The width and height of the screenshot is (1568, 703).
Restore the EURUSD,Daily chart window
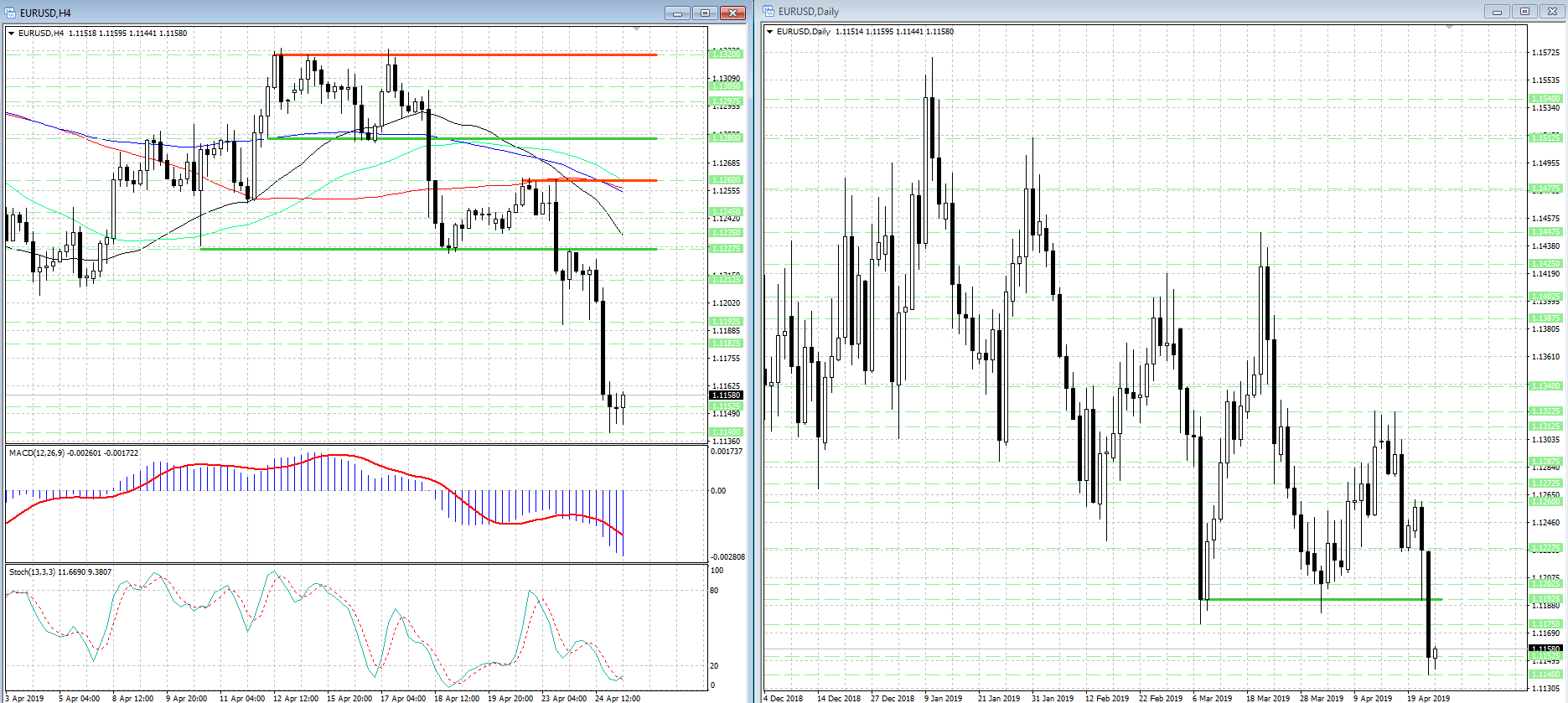pyautogui.click(x=1524, y=12)
